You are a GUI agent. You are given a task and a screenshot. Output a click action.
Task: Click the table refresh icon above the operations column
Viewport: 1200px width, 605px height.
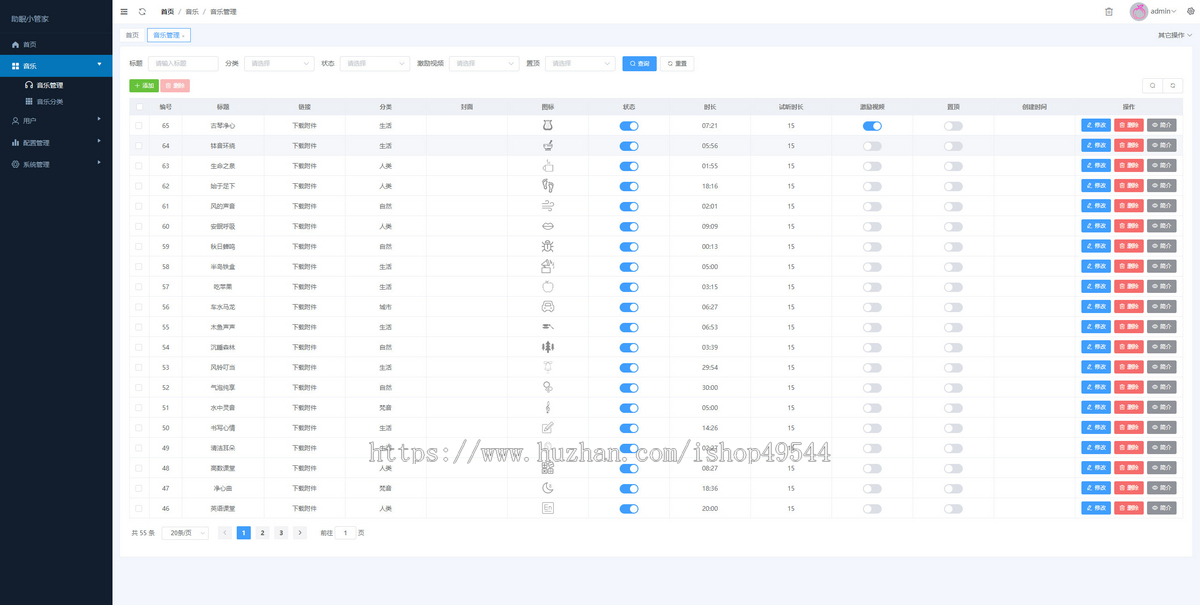click(1173, 86)
